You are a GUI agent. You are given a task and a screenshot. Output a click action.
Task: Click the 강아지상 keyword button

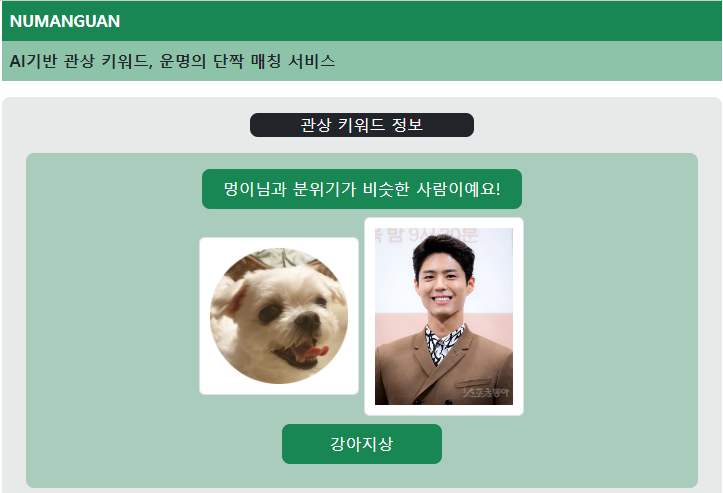(x=362, y=444)
